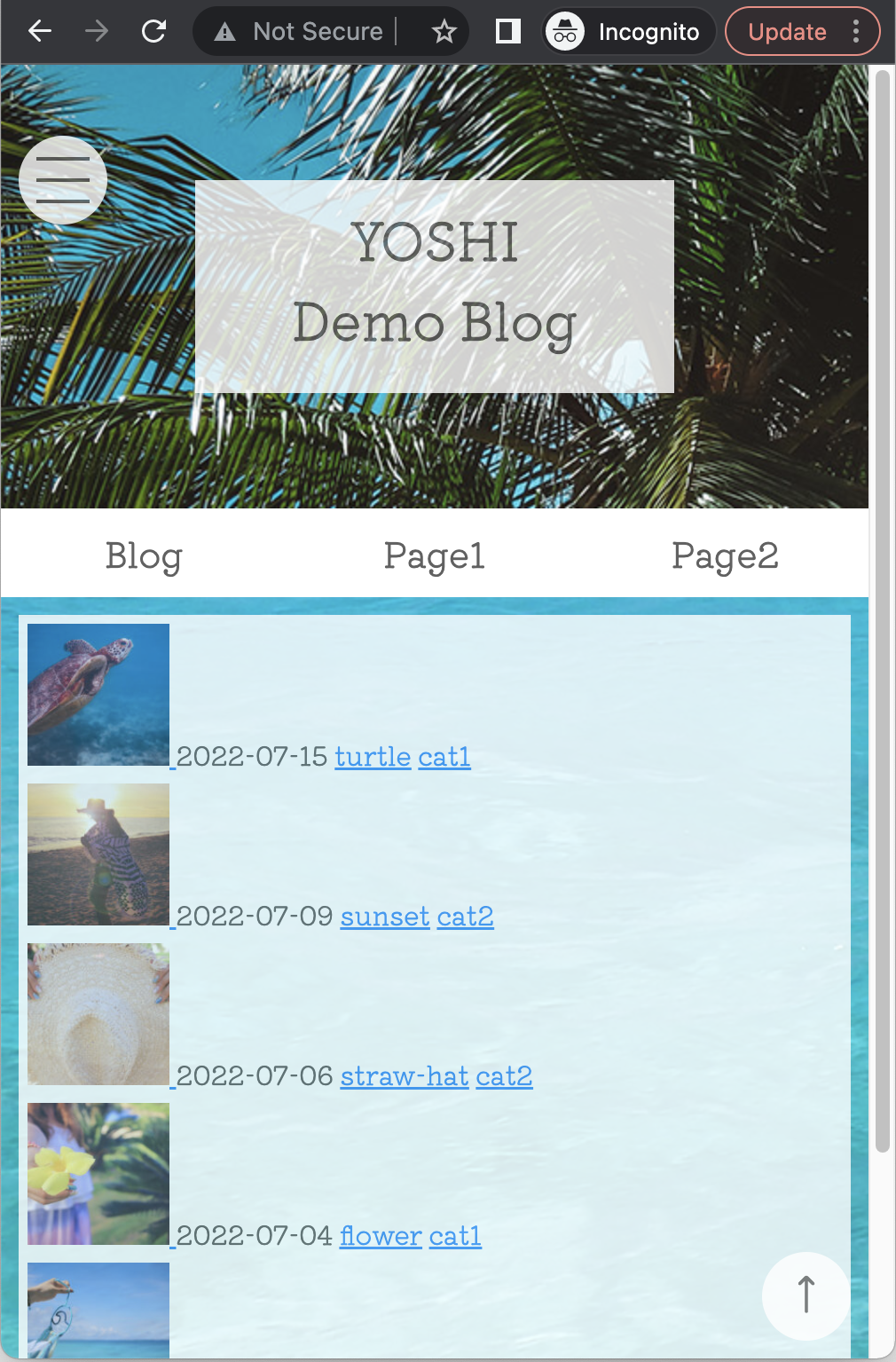Open the sunset post link
Image resolution: width=896 pixels, height=1362 pixels.
(x=385, y=917)
